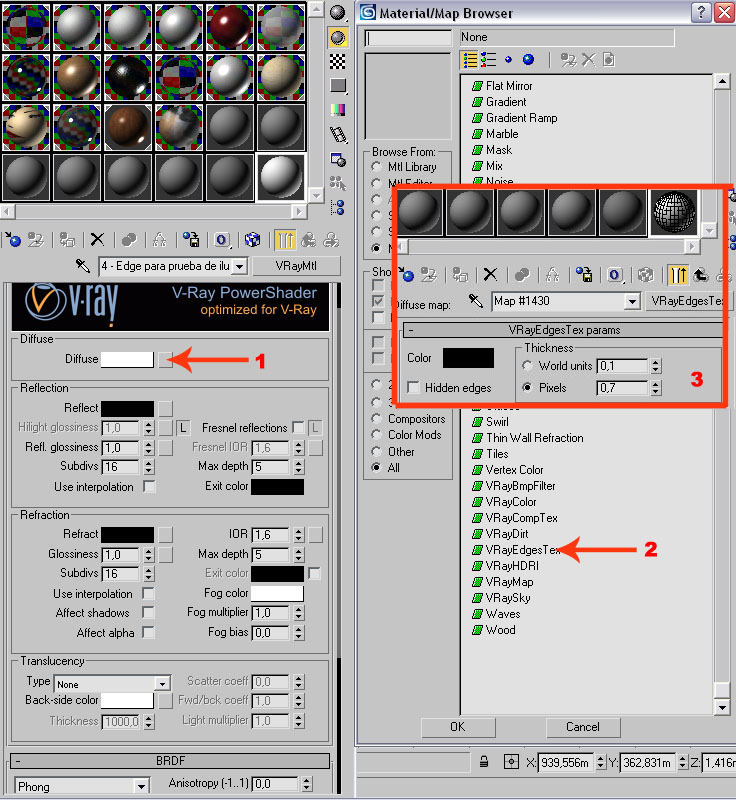Image resolution: width=736 pixels, height=800 pixels.
Task: Click the Go to Parent icon
Action: click(309, 239)
